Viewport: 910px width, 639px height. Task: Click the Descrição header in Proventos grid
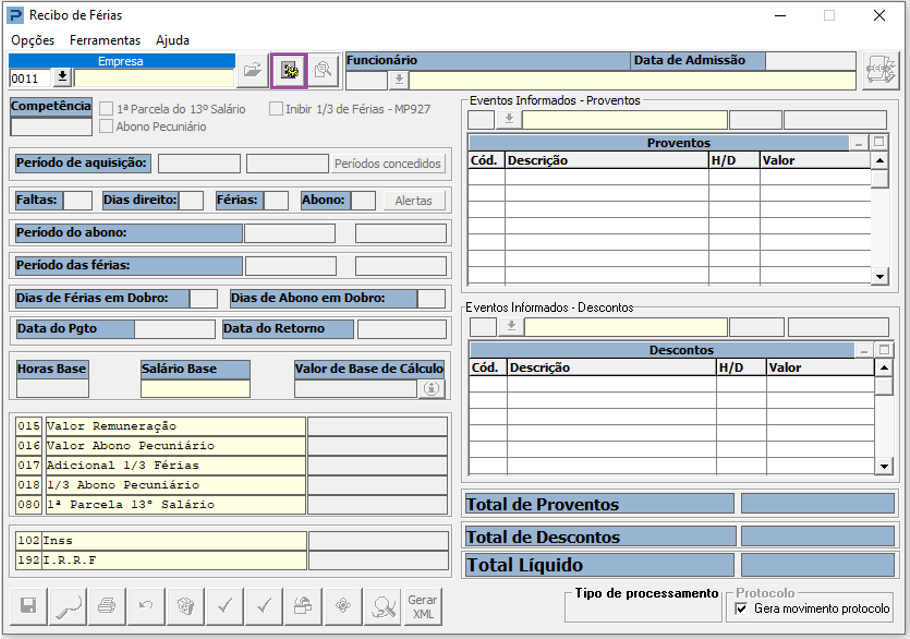(x=606, y=160)
